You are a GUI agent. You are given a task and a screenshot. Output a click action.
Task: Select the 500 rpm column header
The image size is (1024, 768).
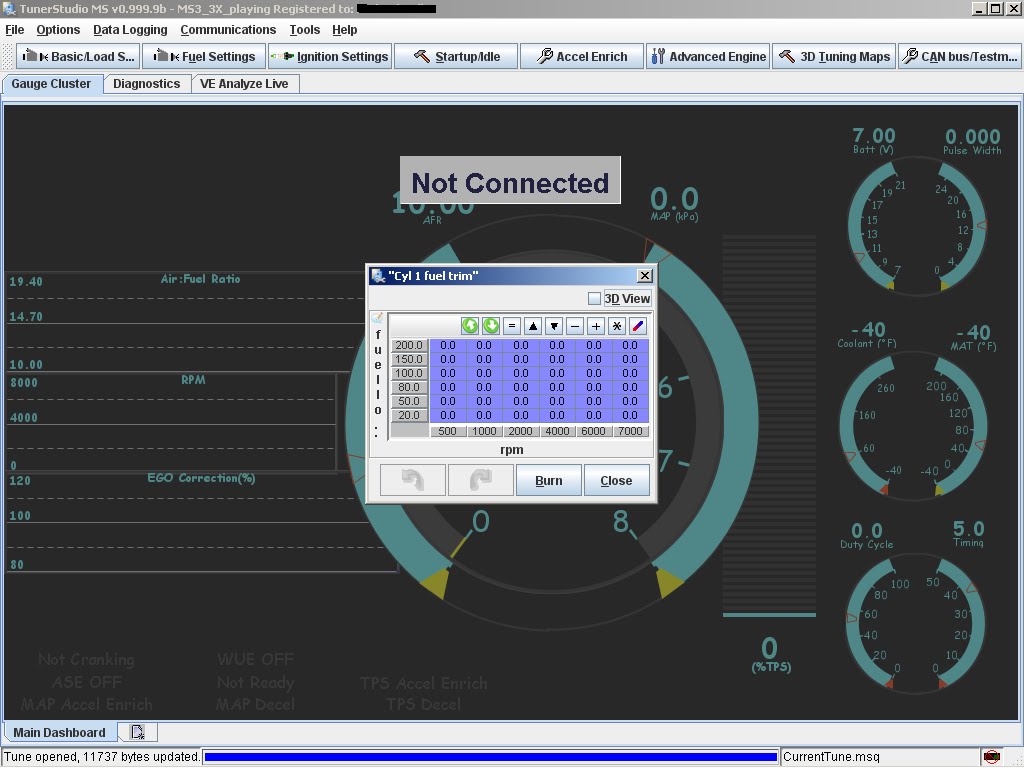(447, 431)
